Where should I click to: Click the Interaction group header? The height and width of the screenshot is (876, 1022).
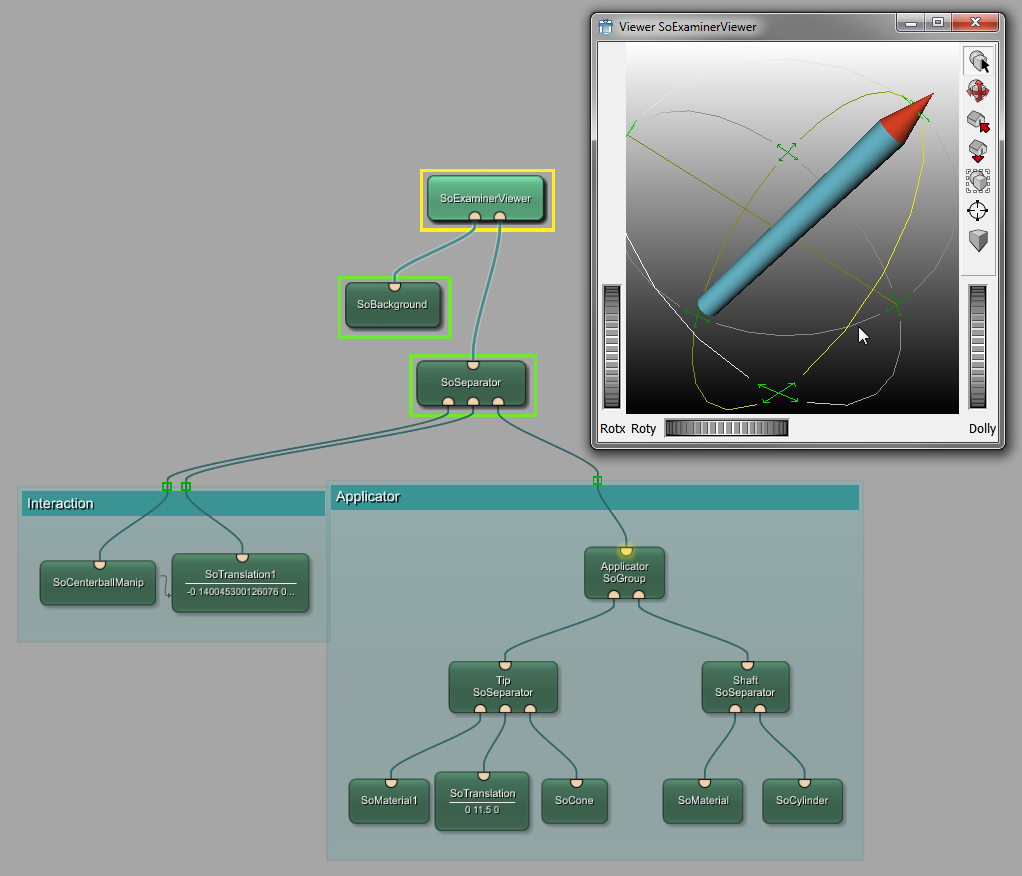point(173,503)
